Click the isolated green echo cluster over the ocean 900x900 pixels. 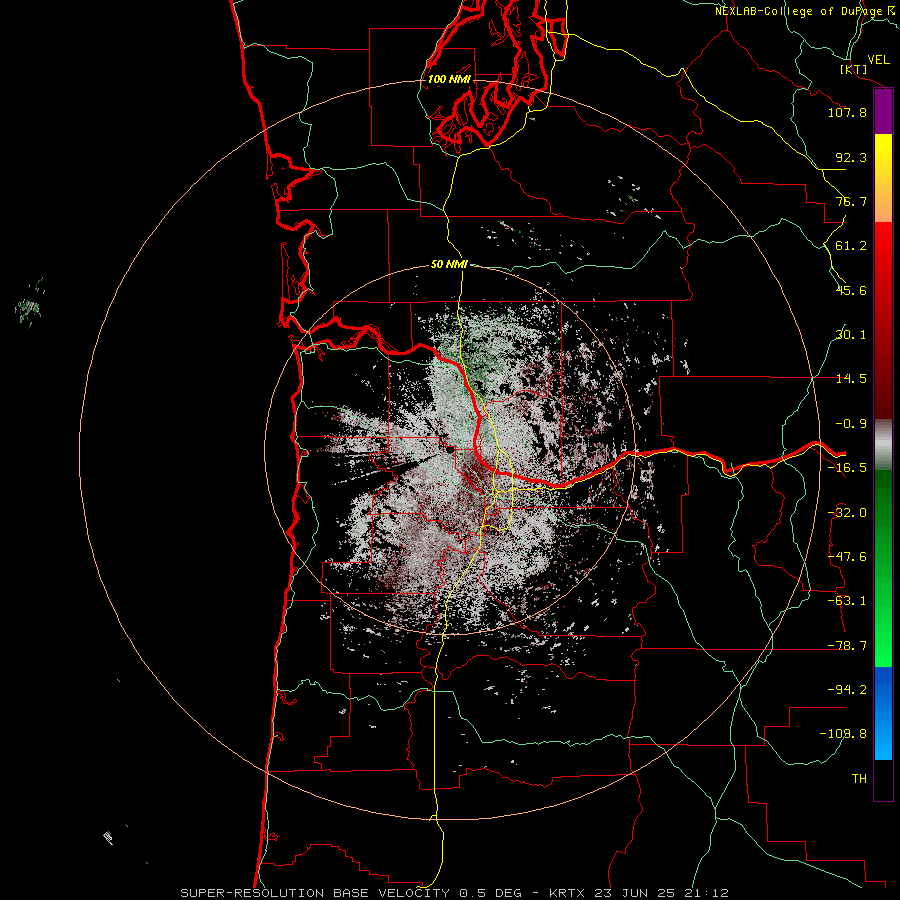(29, 304)
